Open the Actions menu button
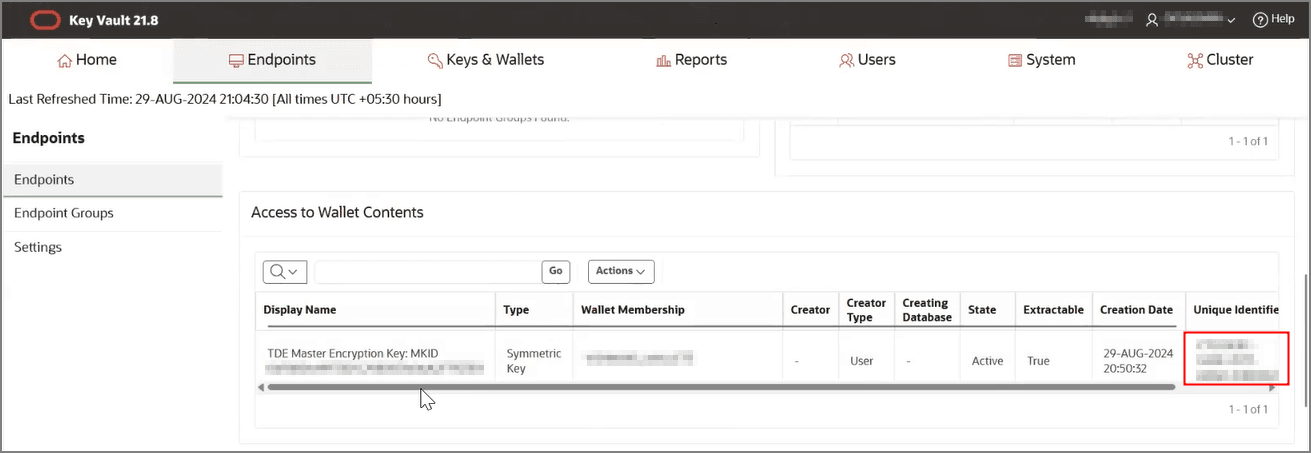The width and height of the screenshot is (1311, 453). click(621, 271)
